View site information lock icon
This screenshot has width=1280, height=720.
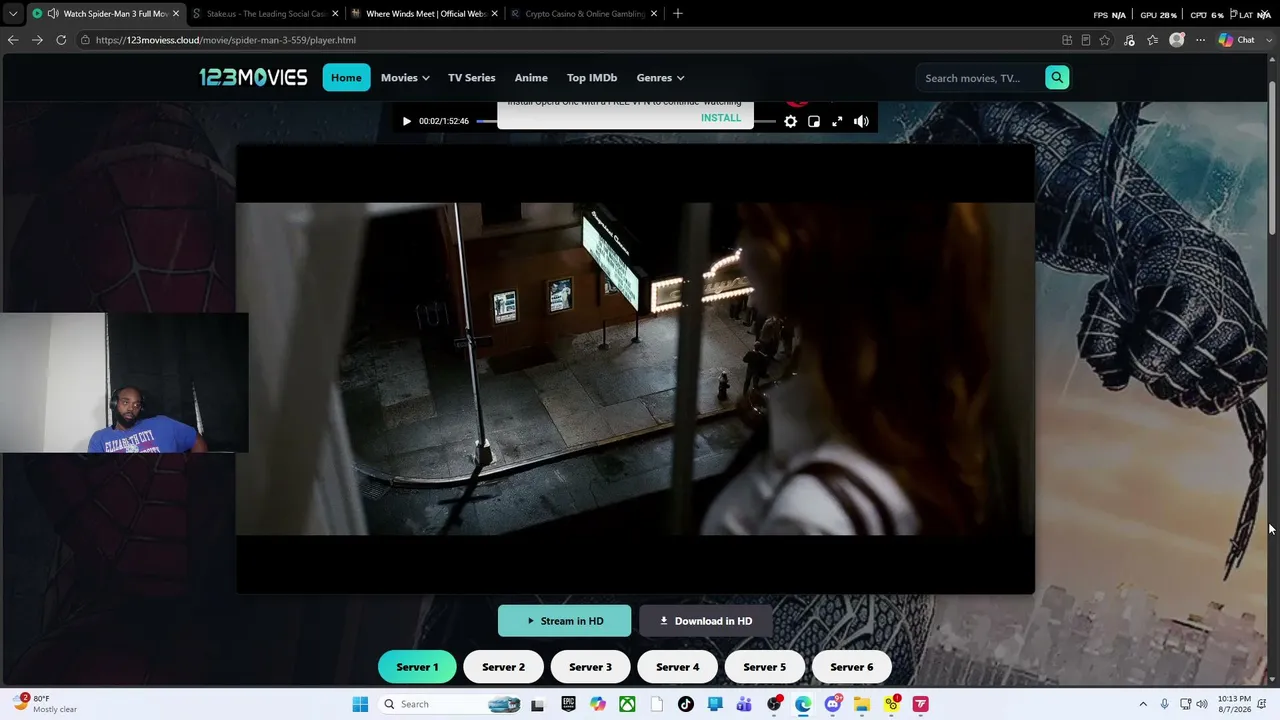(x=86, y=40)
